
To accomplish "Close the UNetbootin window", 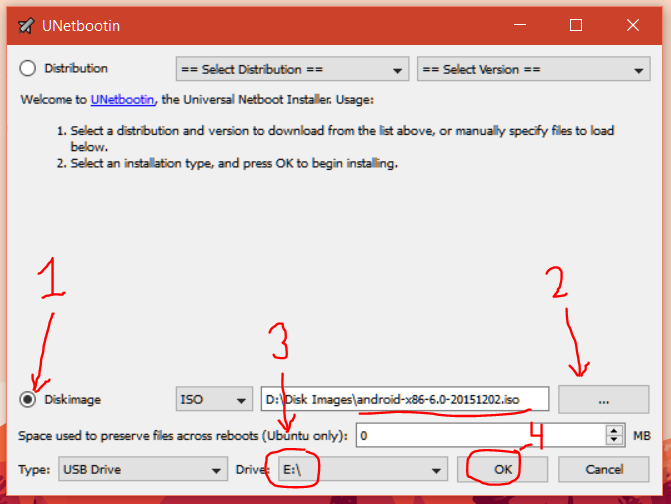I will pos(633,25).
